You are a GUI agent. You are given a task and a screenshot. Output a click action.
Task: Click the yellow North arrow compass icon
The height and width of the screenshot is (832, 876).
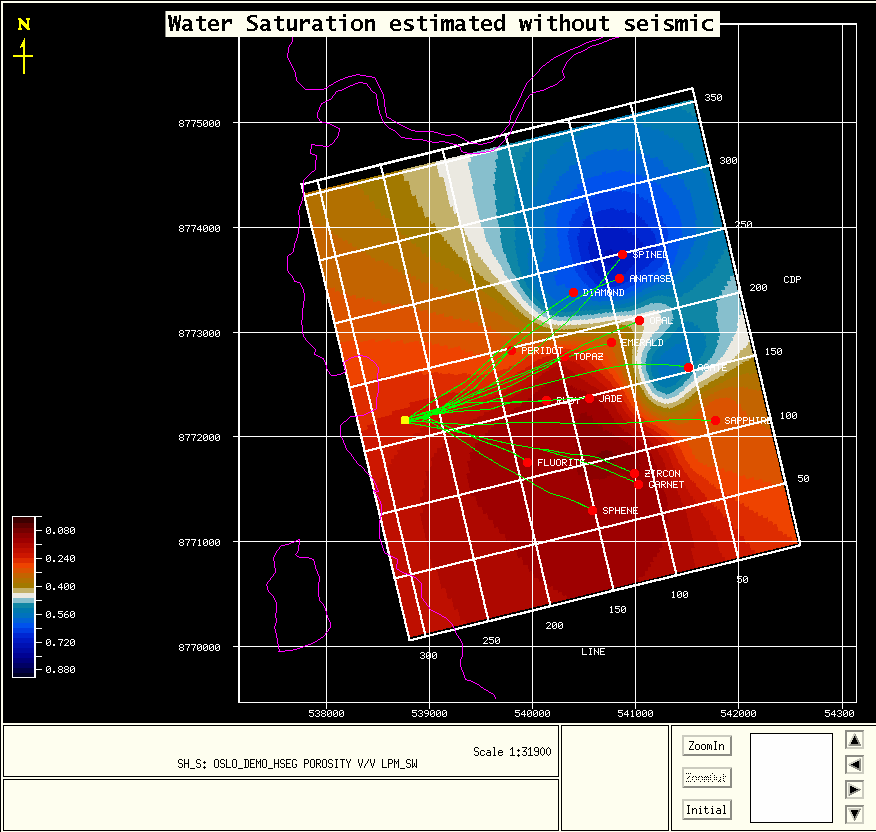(23, 47)
